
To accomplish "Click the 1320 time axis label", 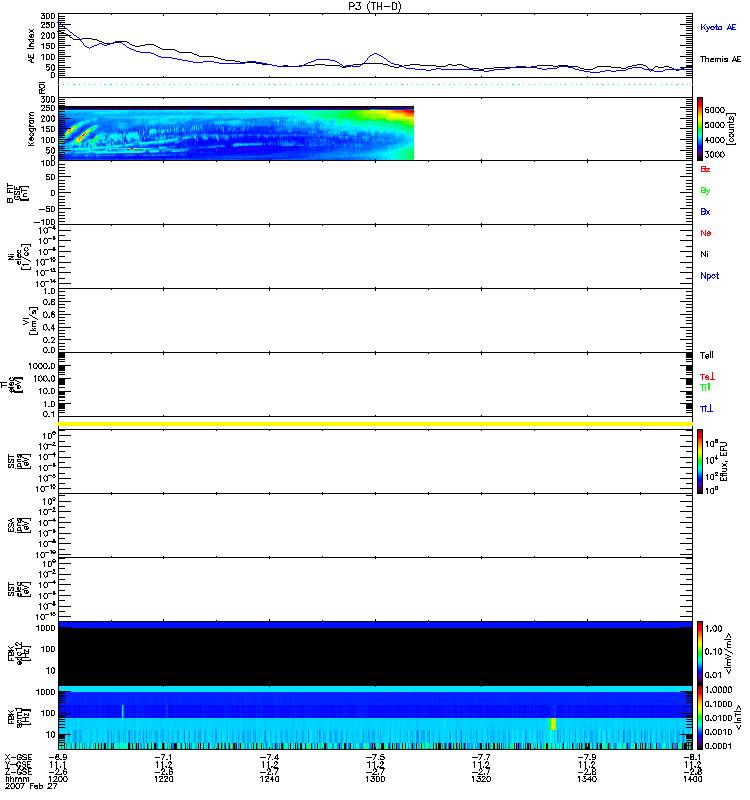I will coord(481,779).
